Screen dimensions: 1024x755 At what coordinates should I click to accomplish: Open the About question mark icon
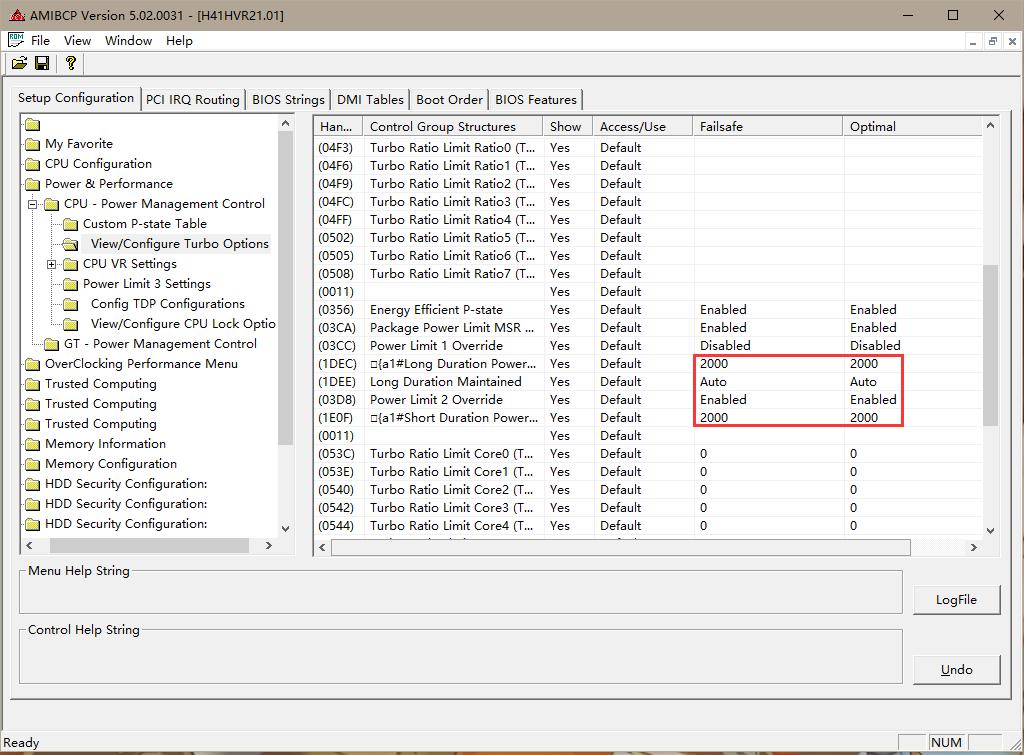(x=70, y=63)
